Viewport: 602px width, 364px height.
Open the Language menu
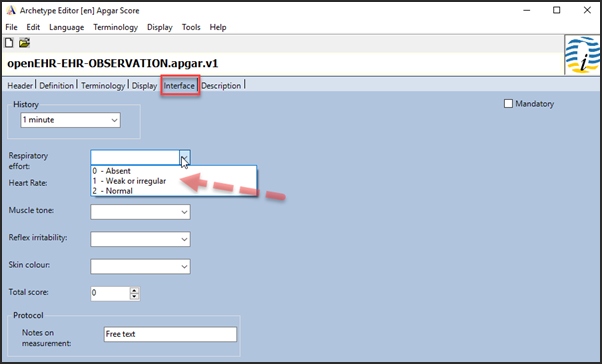point(66,27)
